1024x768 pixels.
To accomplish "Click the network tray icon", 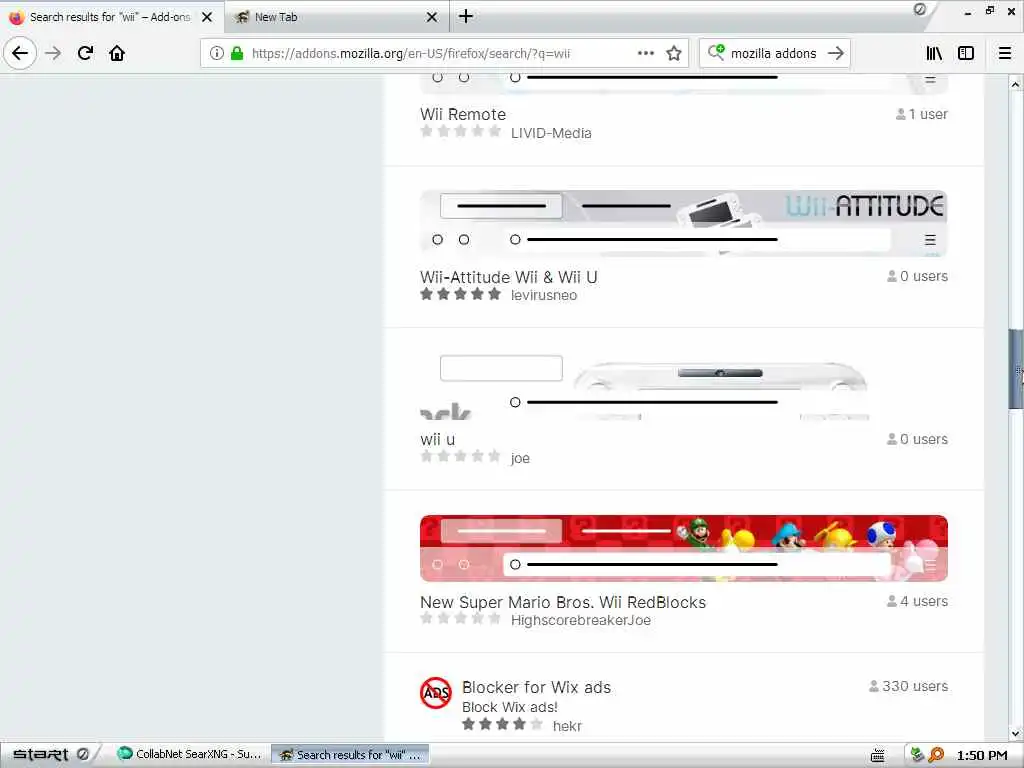I will (917, 754).
